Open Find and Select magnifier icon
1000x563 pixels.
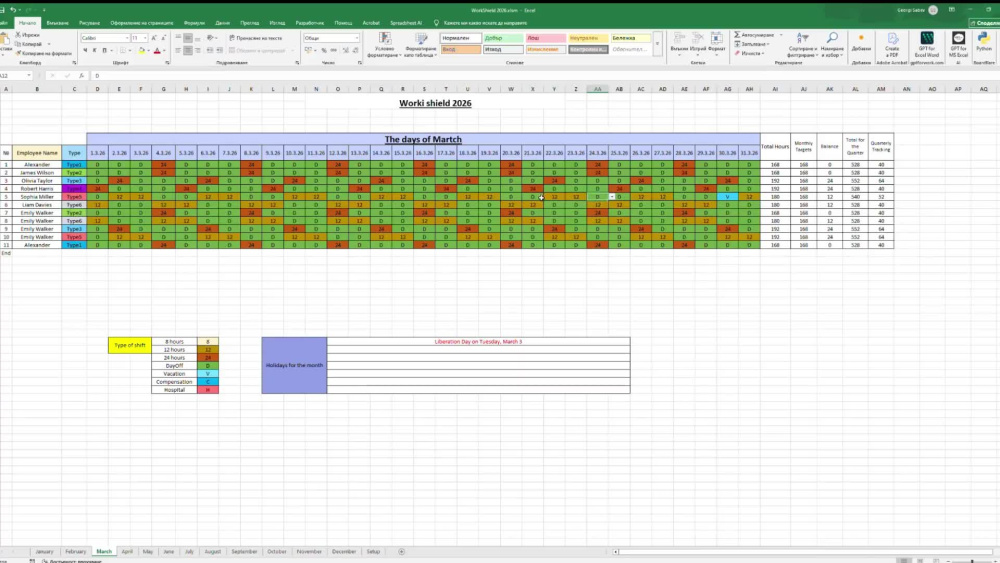coord(832,45)
